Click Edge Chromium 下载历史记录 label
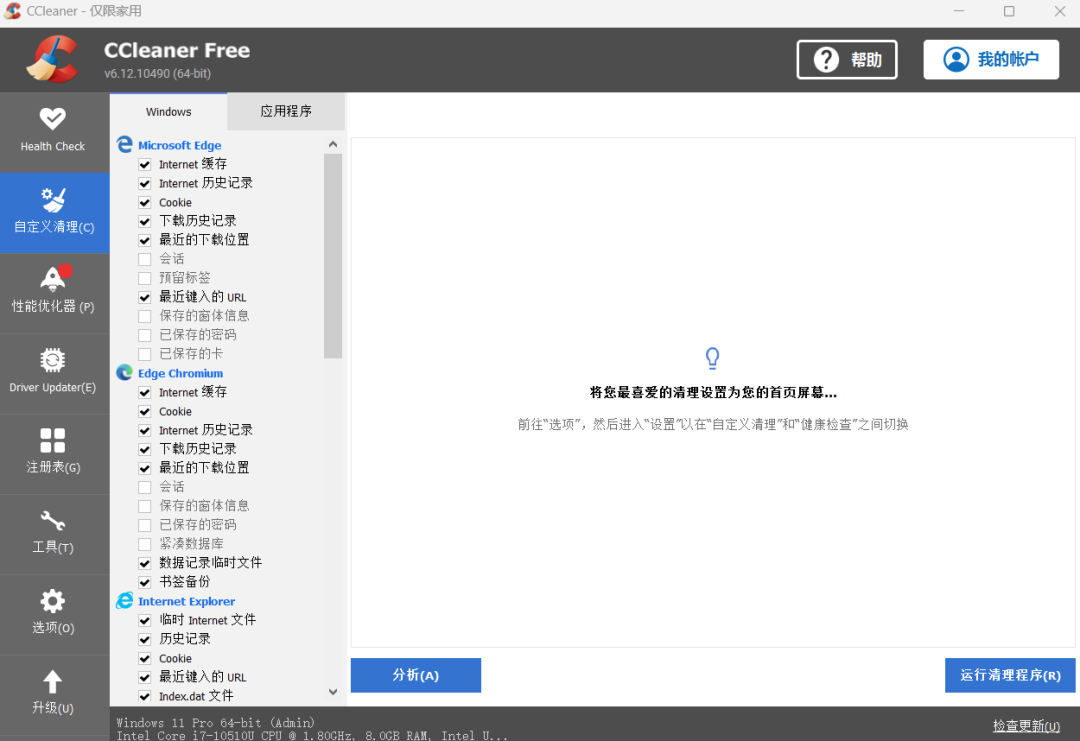 coord(198,449)
